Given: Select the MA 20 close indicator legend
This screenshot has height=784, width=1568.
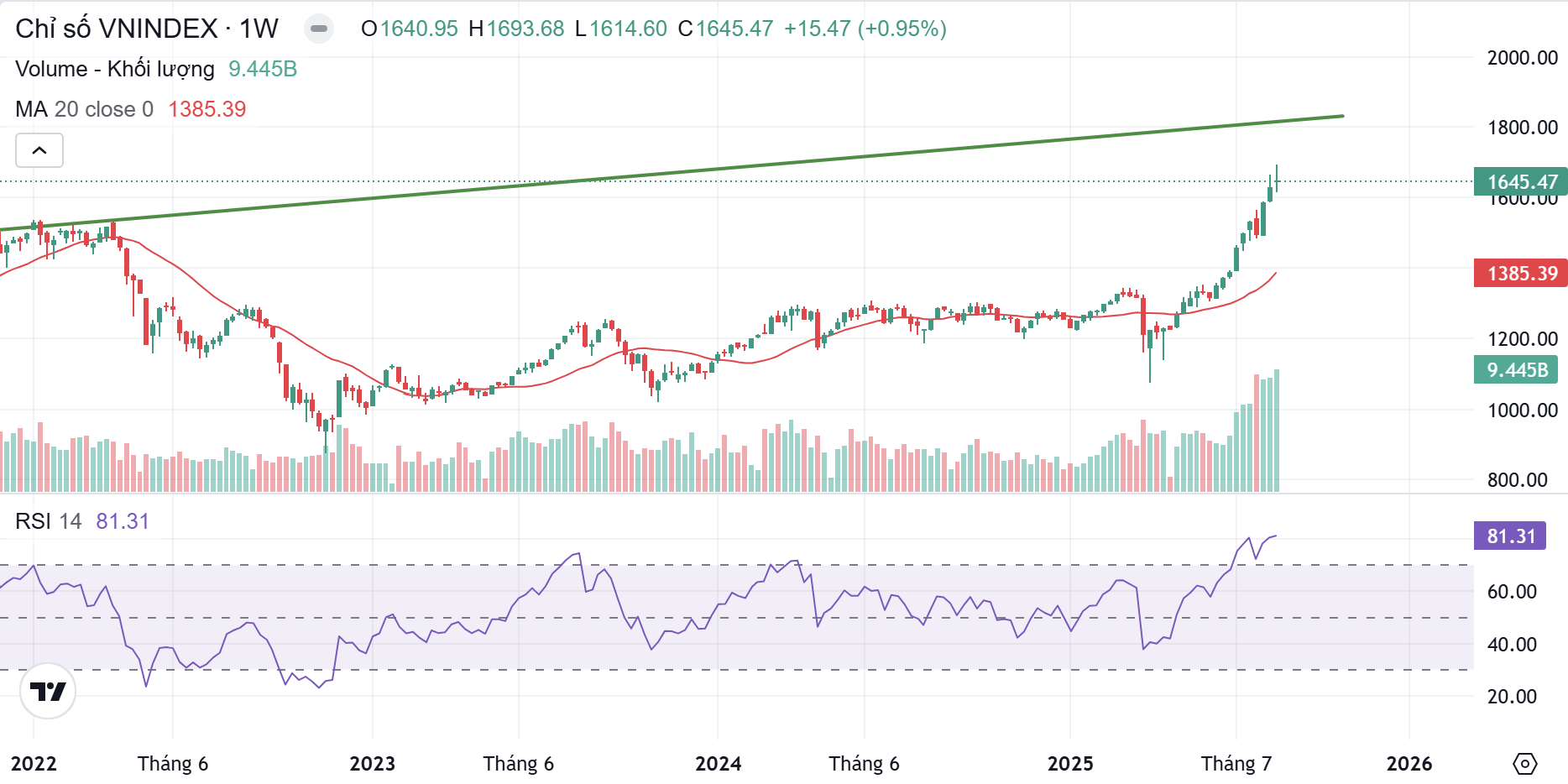Looking at the screenshot, I should pyautogui.click(x=84, y=109).
